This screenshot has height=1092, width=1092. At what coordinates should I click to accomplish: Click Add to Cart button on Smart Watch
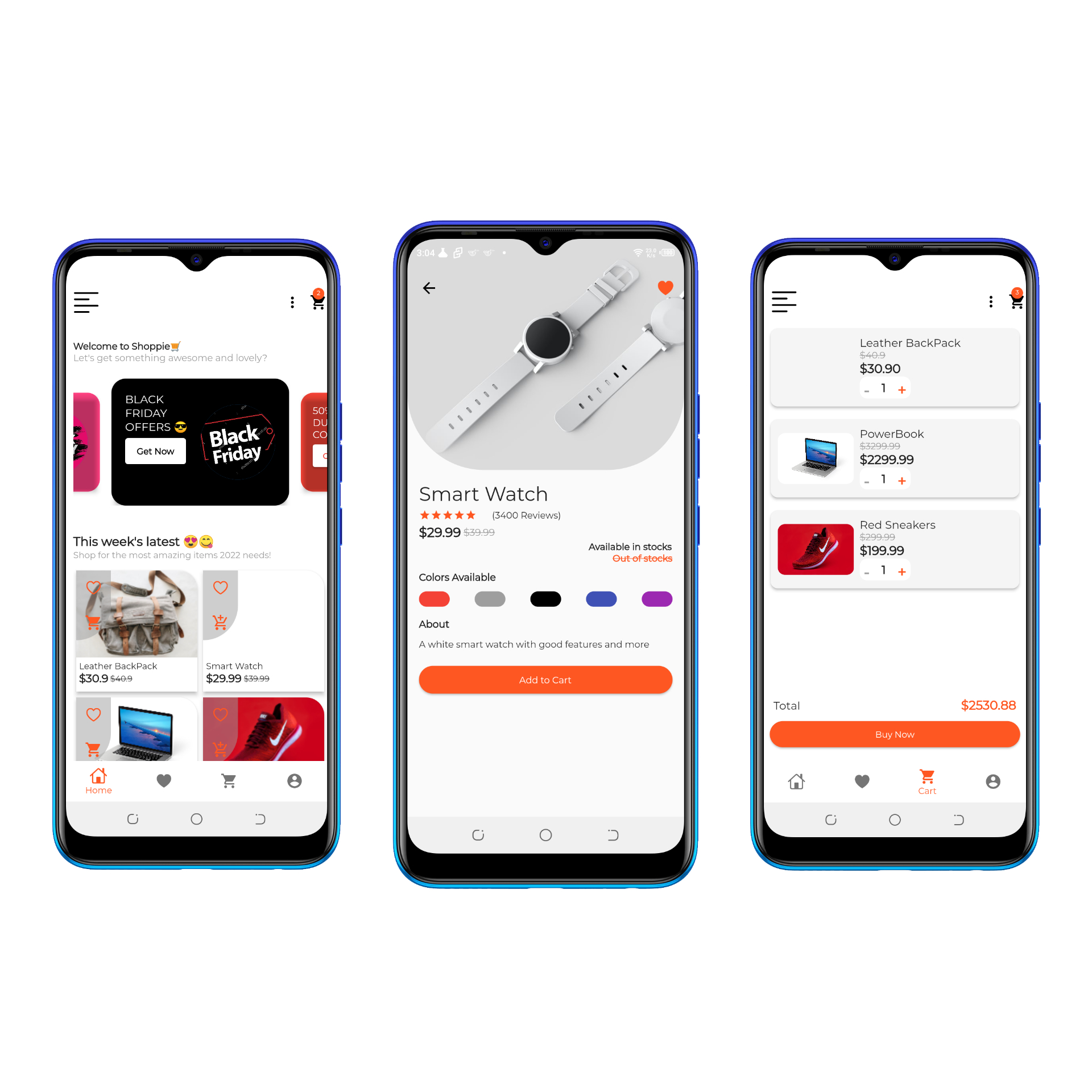545,682
